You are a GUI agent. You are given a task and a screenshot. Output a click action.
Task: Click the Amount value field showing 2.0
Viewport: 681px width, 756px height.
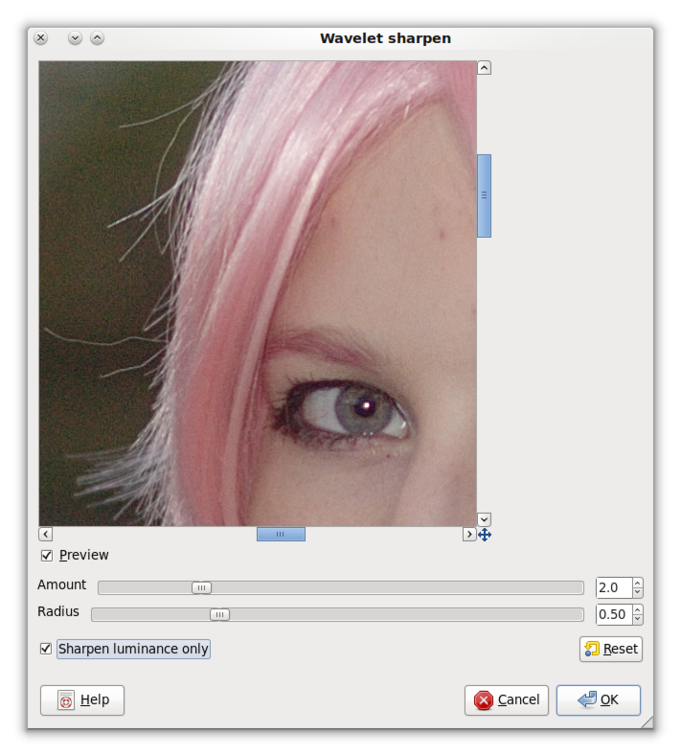[x=613, y=588]
